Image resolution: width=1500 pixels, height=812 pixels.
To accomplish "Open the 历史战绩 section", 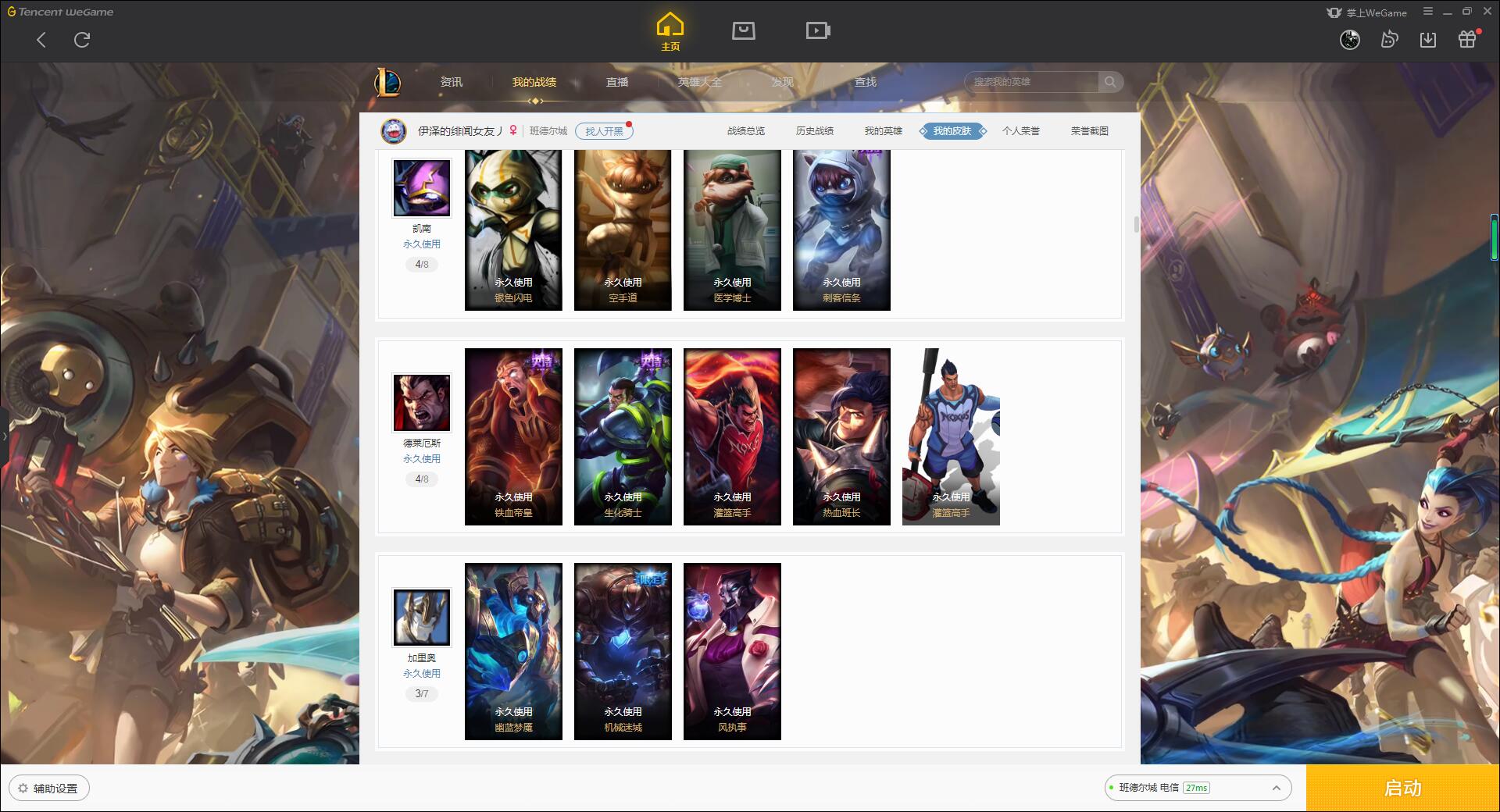I will (815, 131).
